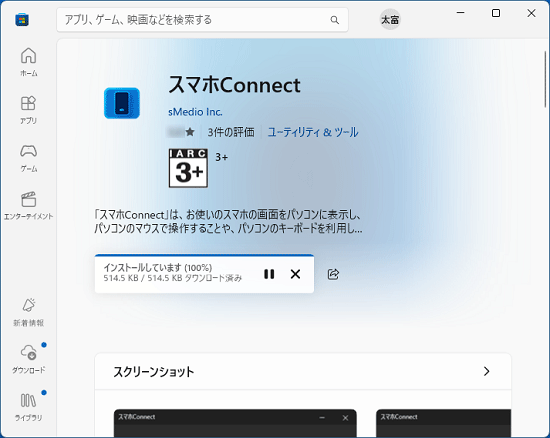This screenshot has height=438, width=550.
Task: Click the share icon
Action: coord(333,274)
